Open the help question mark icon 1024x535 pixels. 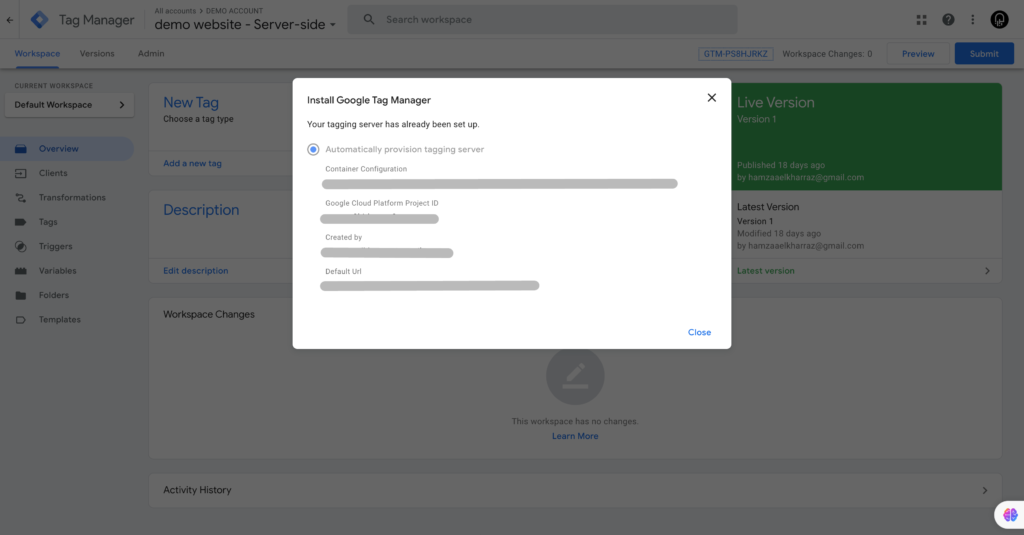pyautogui.click(x=948, y=20)
